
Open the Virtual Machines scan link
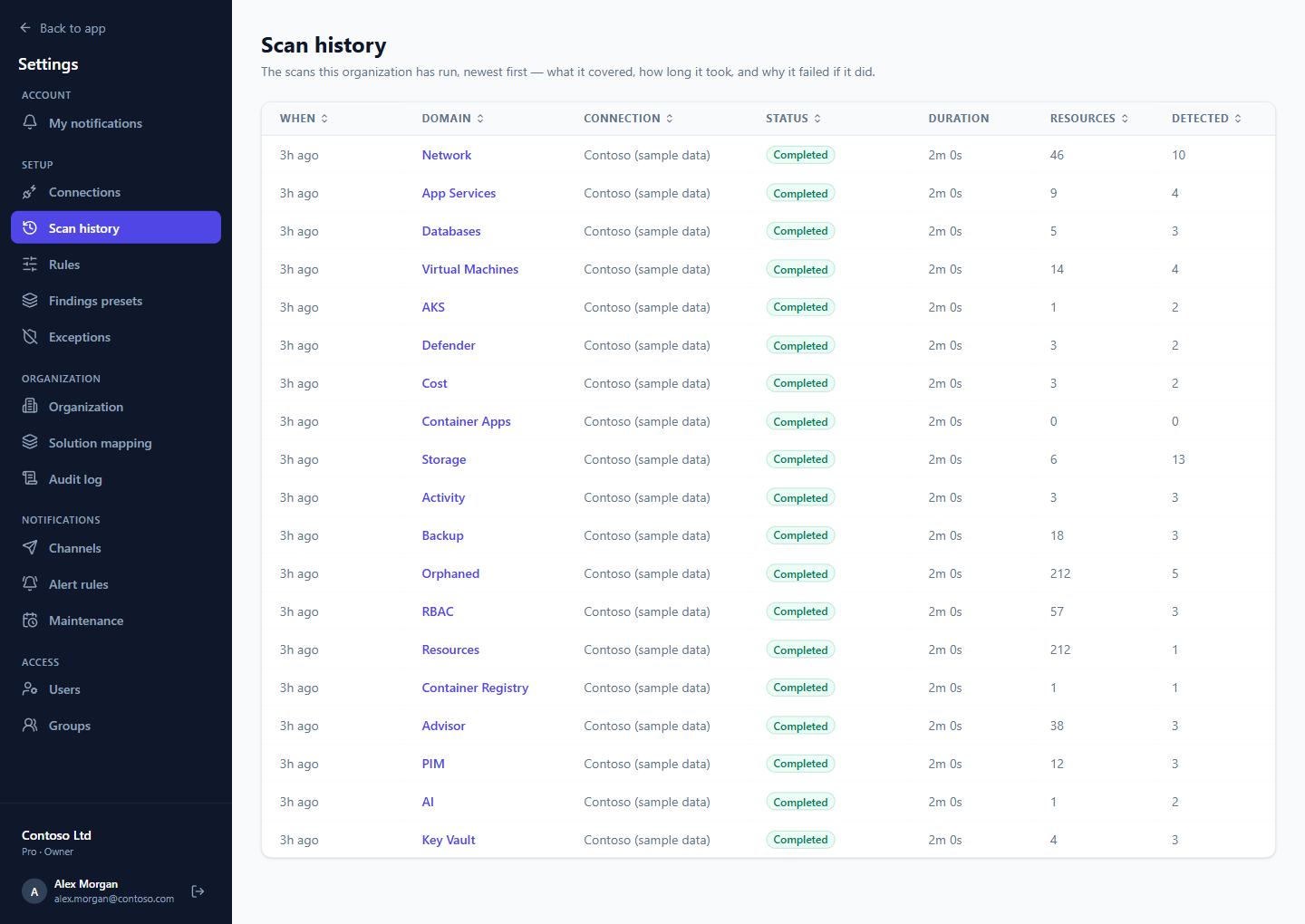click(470, 269)
